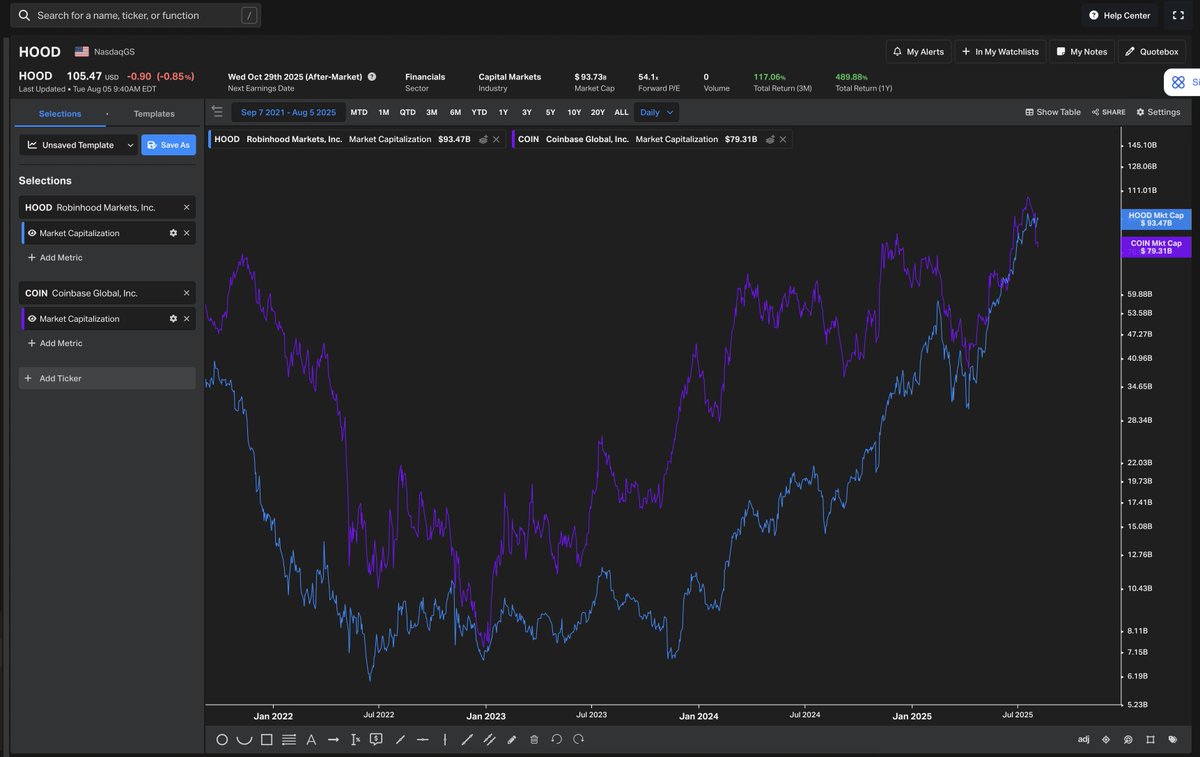
Task: Select the Fibonacci retracement lines tool
Action: click(289, 740)
